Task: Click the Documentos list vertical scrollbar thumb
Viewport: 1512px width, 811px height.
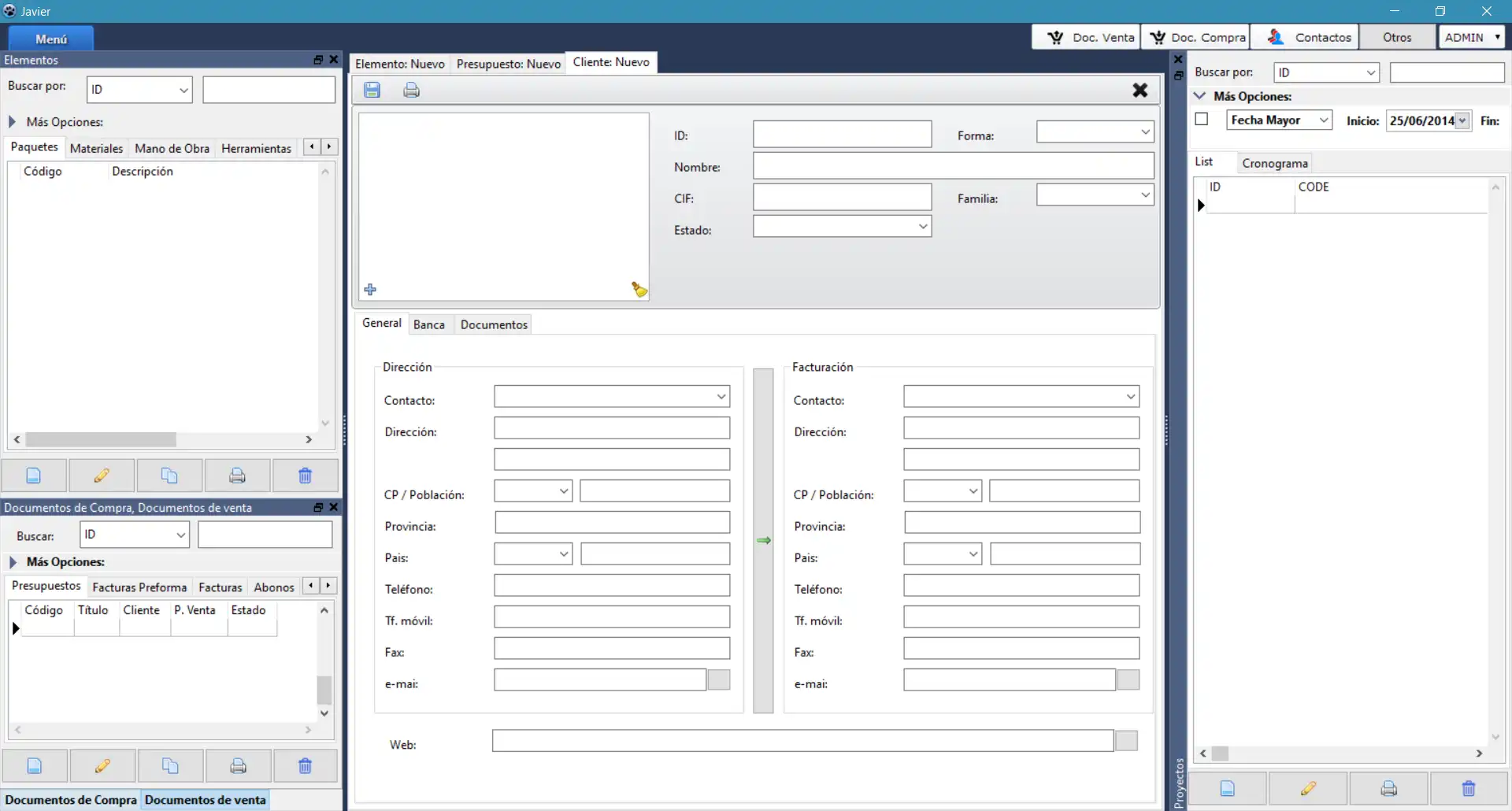Action: tap(324, 690)
